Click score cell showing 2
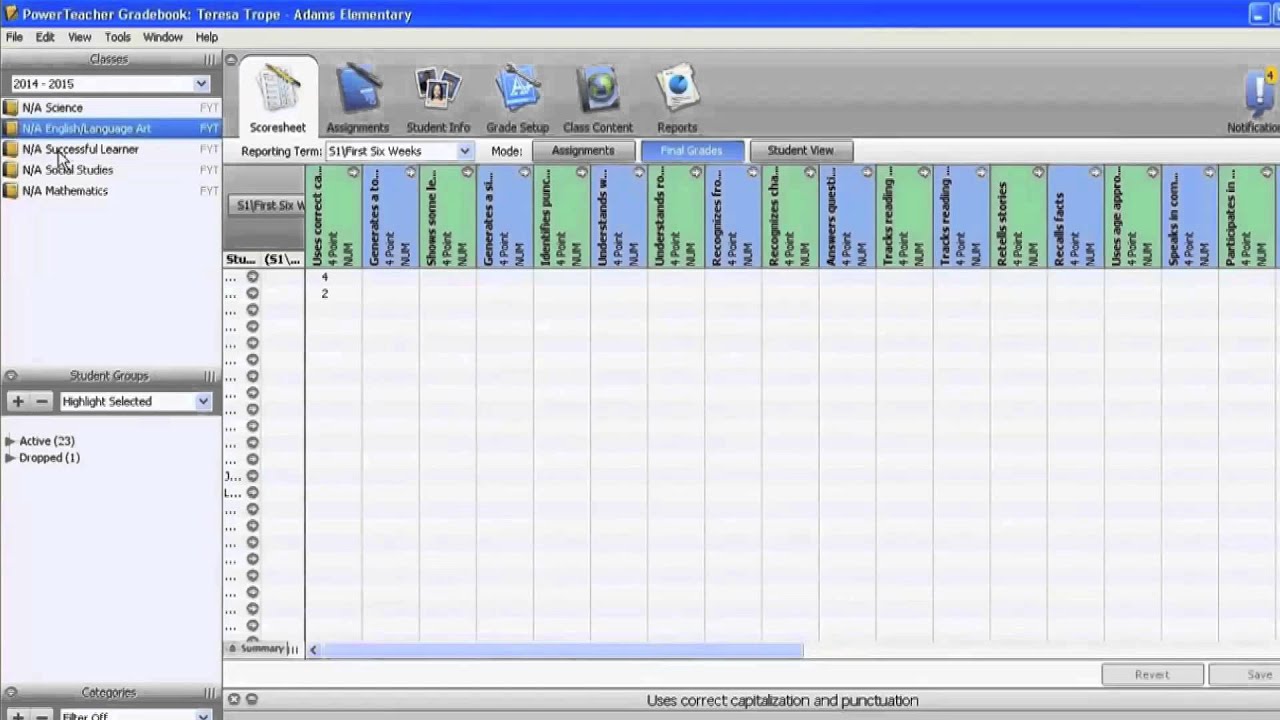This screenshot has height=720, width=1280. pos(333,293)
